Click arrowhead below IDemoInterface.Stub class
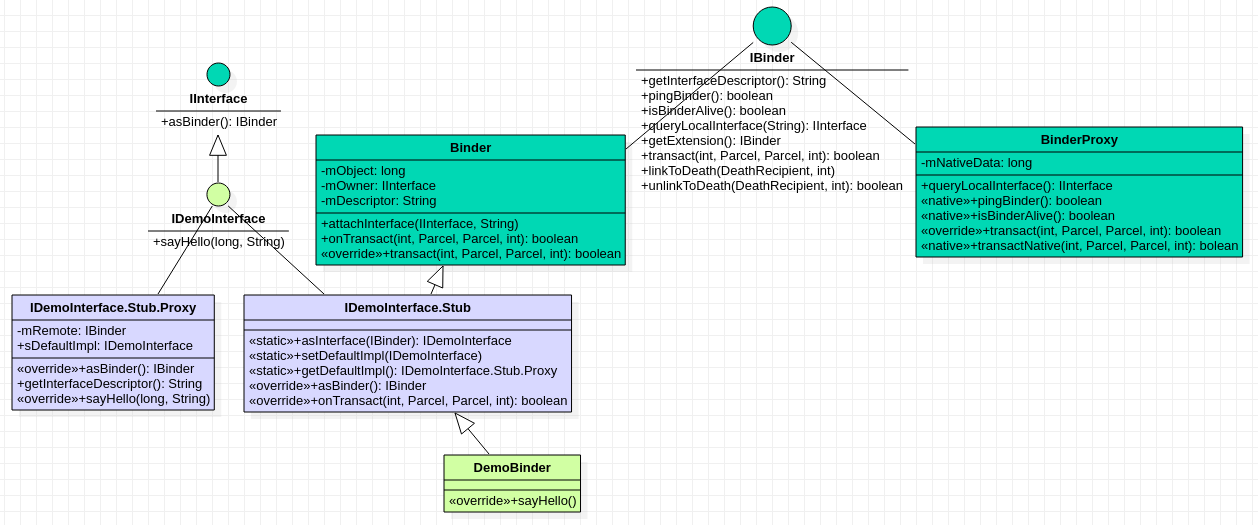This screenshot has width=1258, height=525. tap(463, 423)
